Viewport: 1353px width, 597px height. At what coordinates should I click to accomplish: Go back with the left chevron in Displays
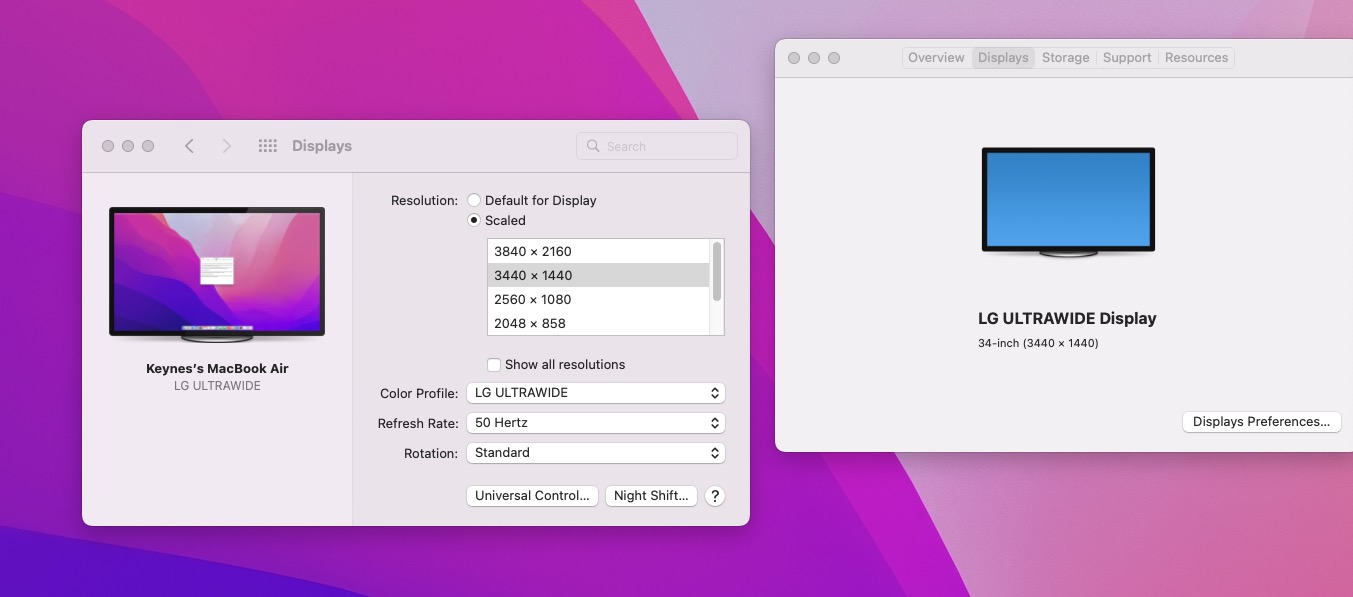pyautogui.click(x=189, y=146)
